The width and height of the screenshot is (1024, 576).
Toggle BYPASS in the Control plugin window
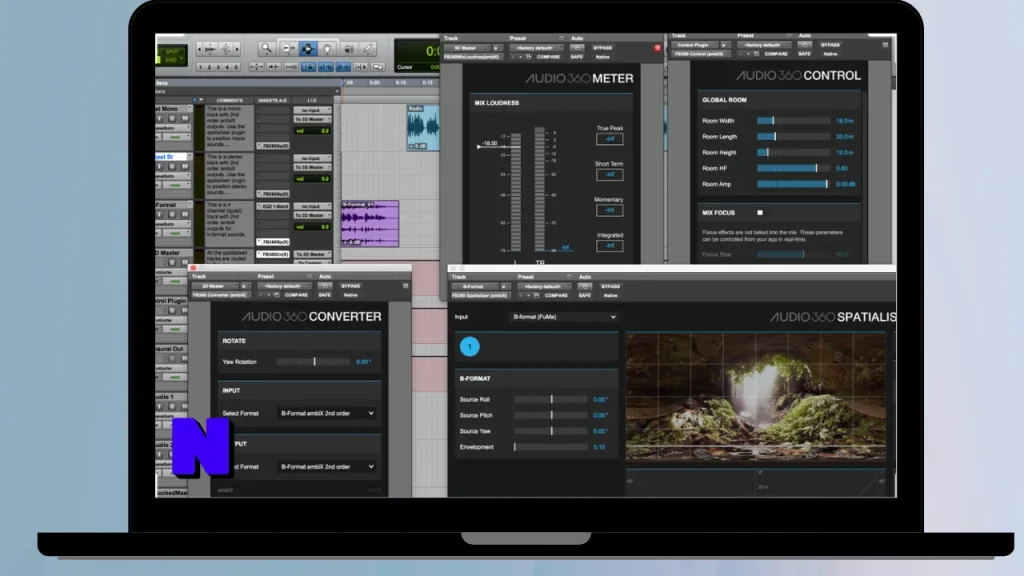pos(830,45)
